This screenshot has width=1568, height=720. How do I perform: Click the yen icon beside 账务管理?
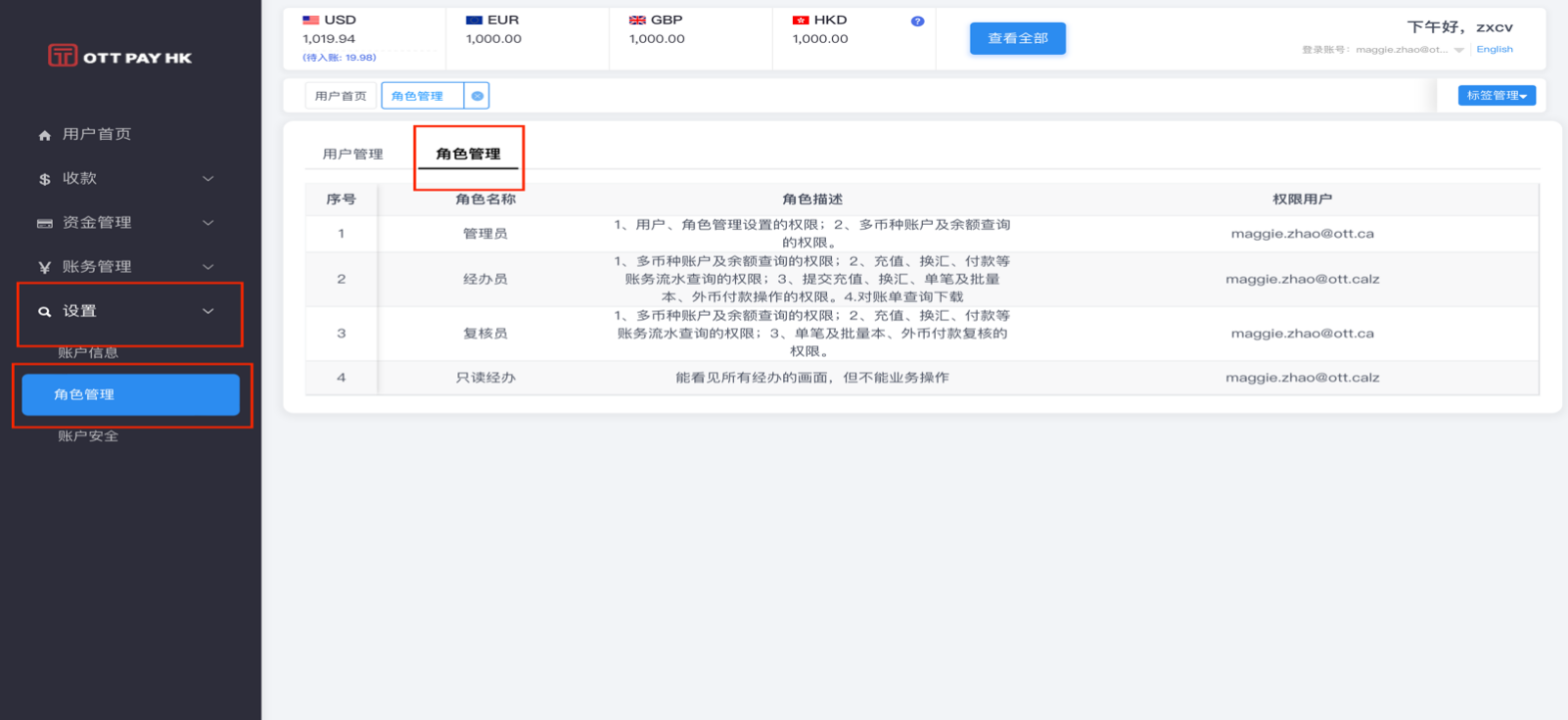point(44,267)
